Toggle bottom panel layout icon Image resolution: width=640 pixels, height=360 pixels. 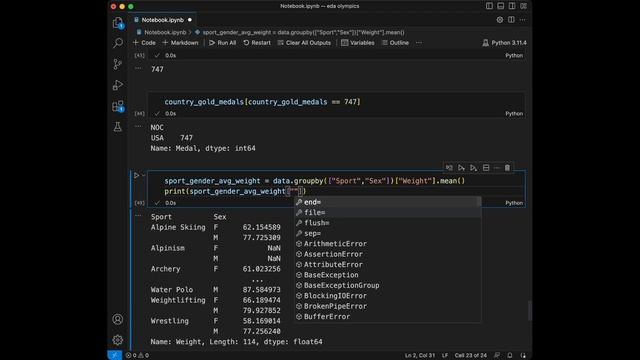click(500, 6)
